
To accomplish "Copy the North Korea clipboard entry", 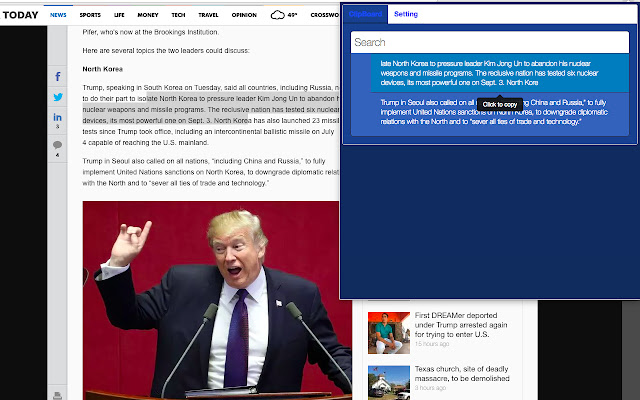I will [x=490, y=73].
